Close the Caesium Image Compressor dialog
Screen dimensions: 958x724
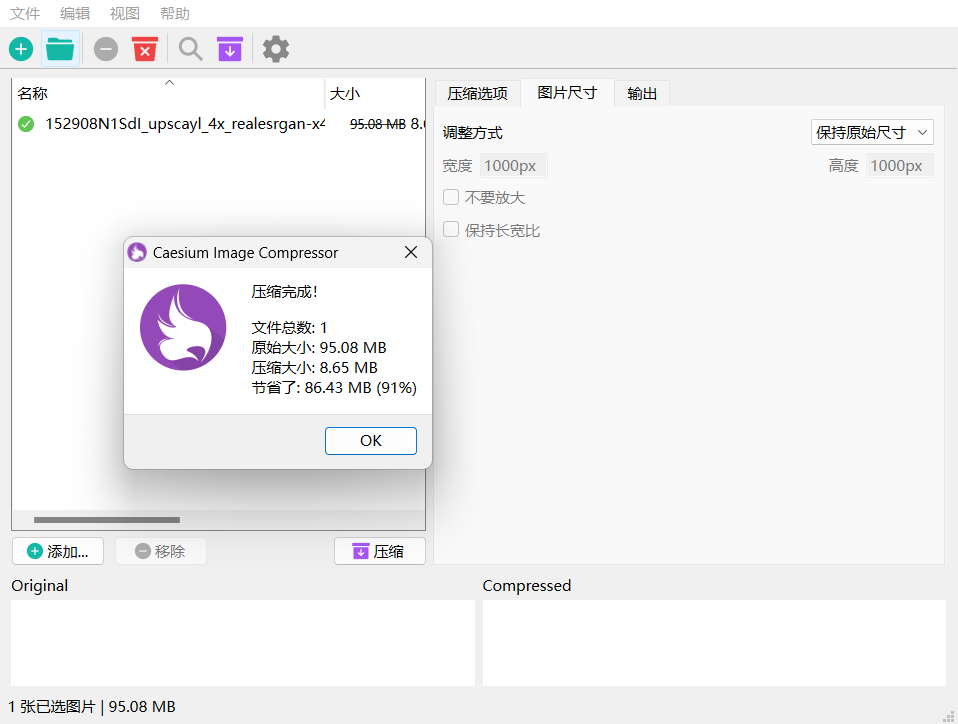(411, 253)
